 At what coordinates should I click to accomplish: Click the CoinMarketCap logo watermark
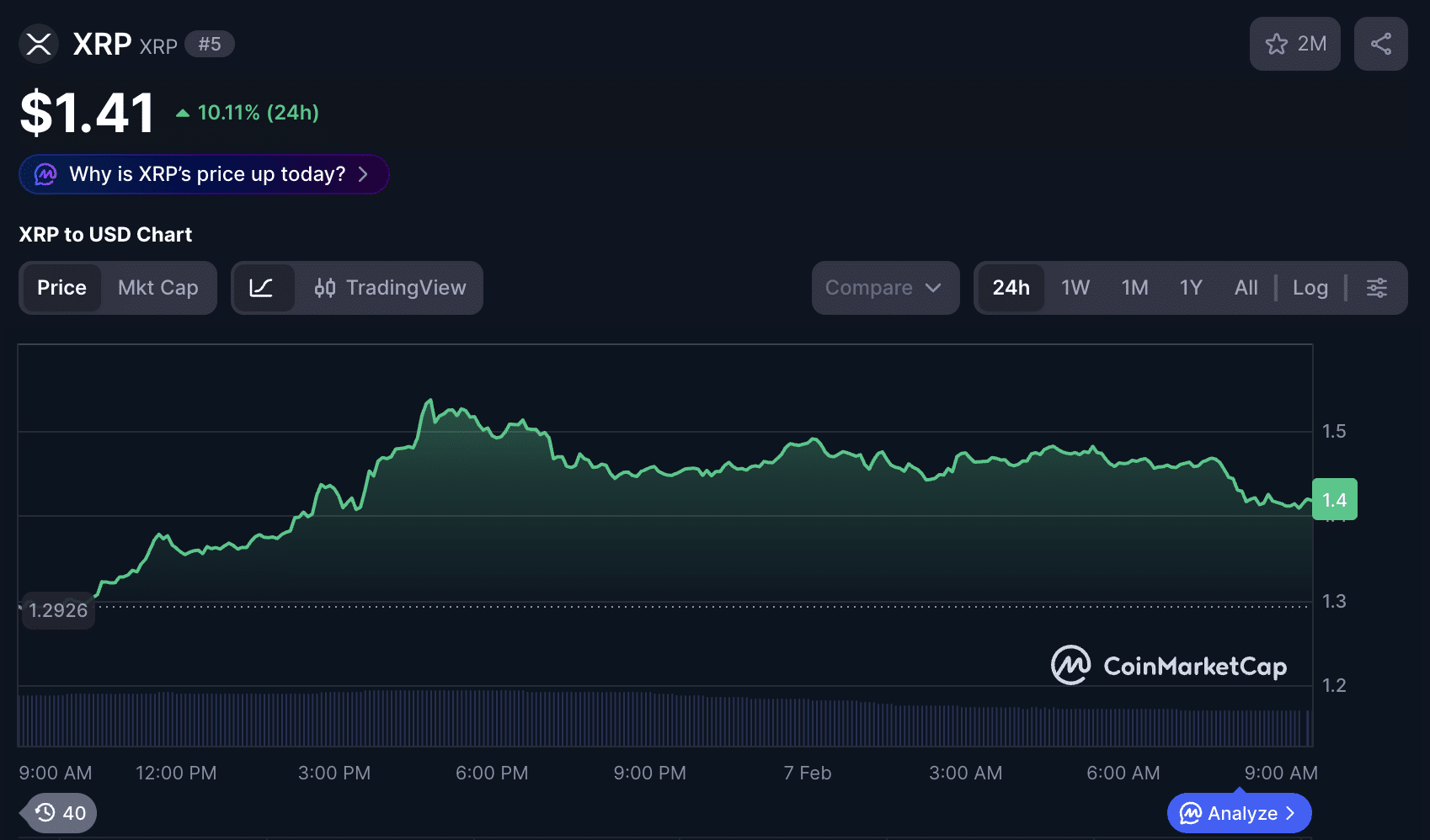pos(1169,665)
